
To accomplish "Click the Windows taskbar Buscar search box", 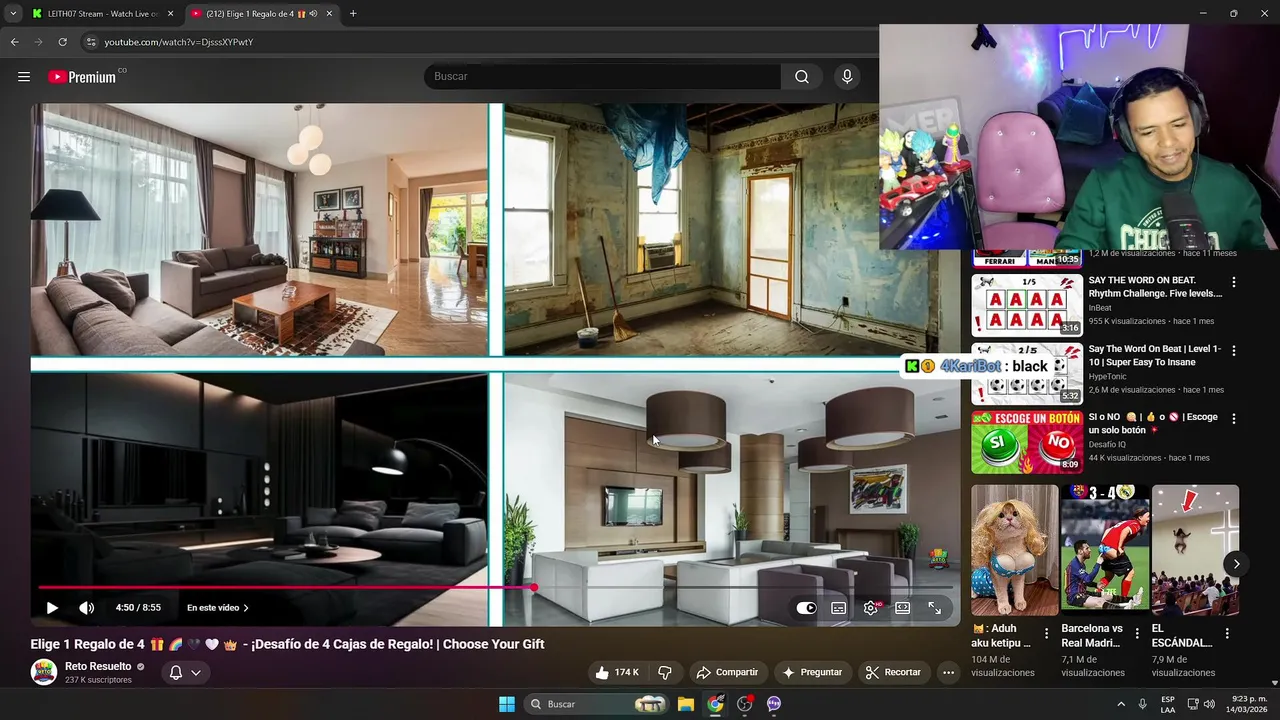I will [596, 704].
